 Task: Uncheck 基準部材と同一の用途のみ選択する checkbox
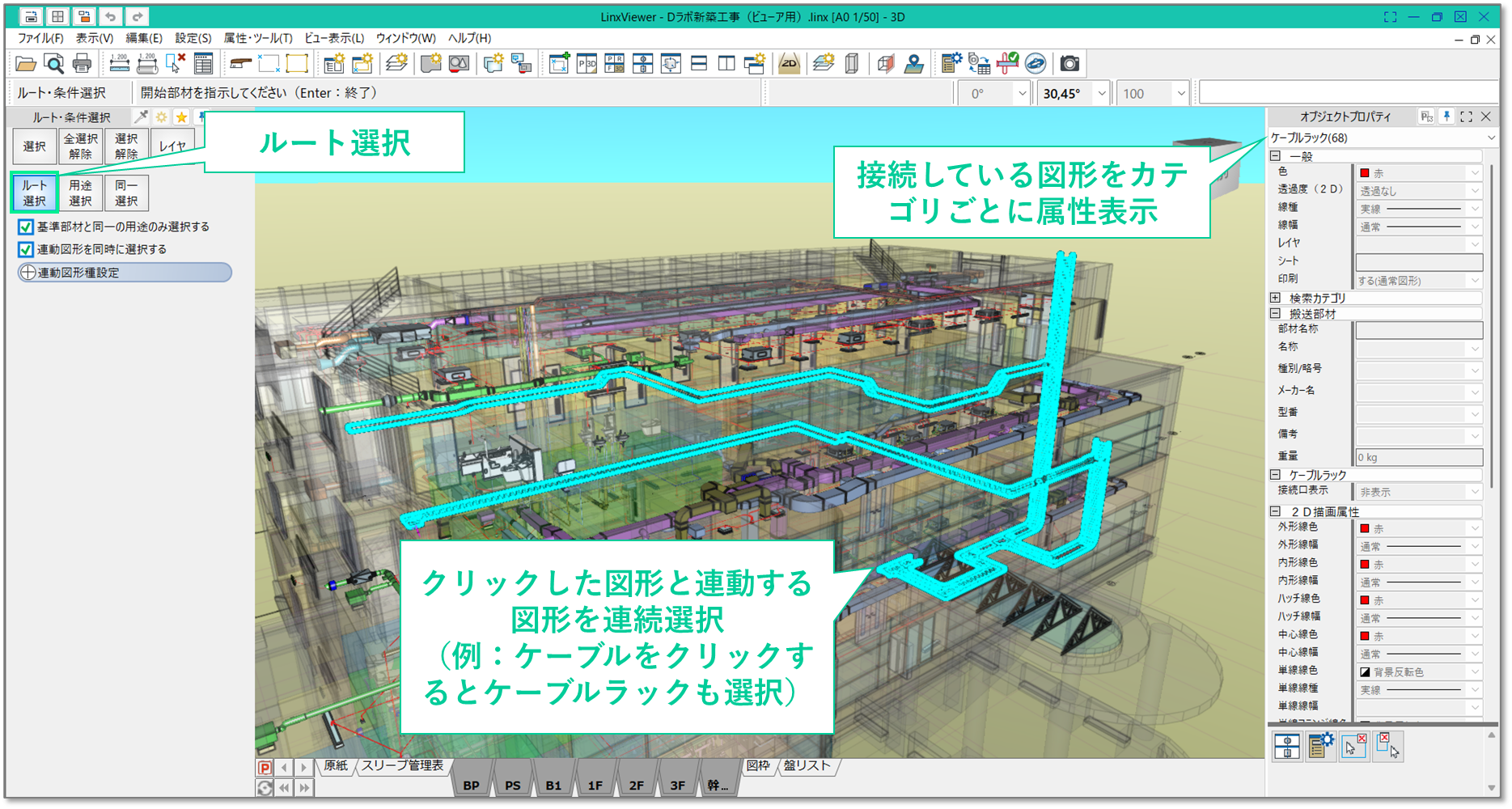click(x=26, y=227)
